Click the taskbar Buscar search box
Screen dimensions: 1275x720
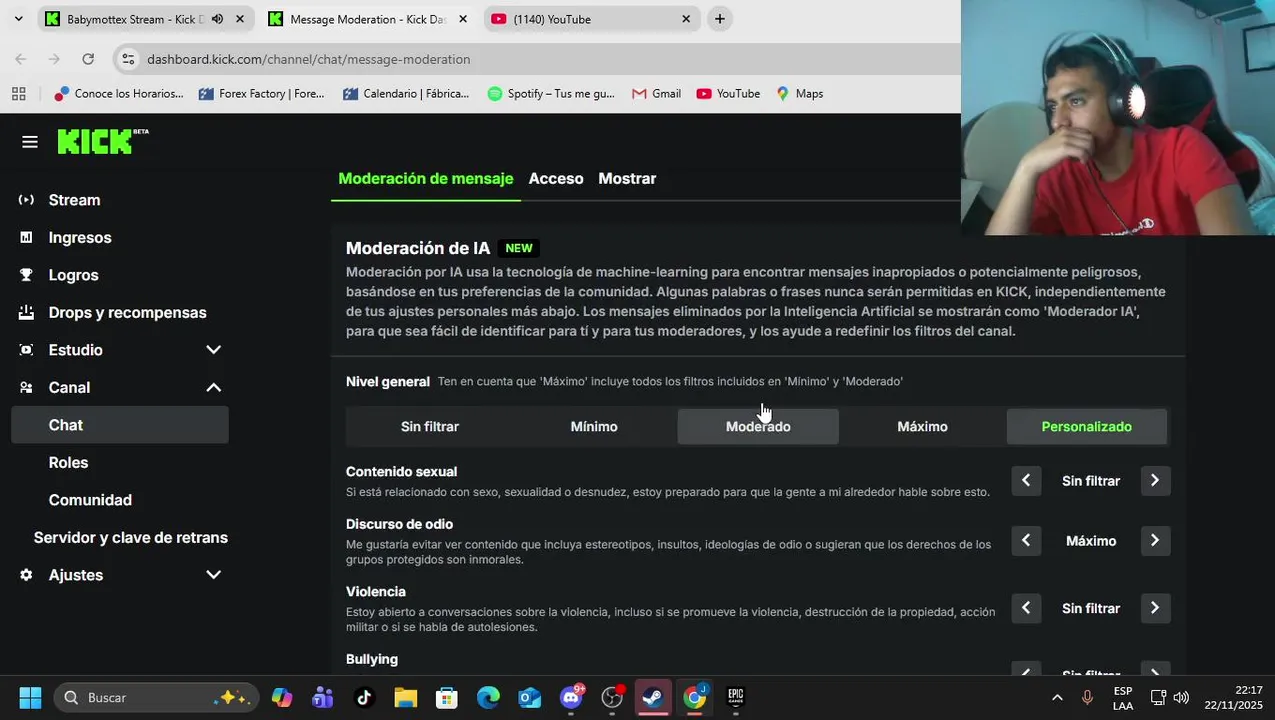(157, 697)
